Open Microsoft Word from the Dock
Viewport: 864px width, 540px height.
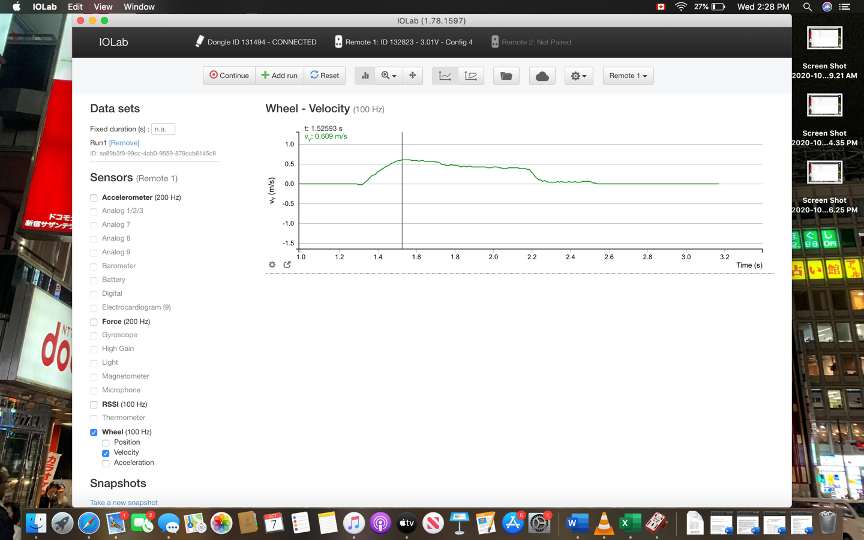tap(577, 523)
